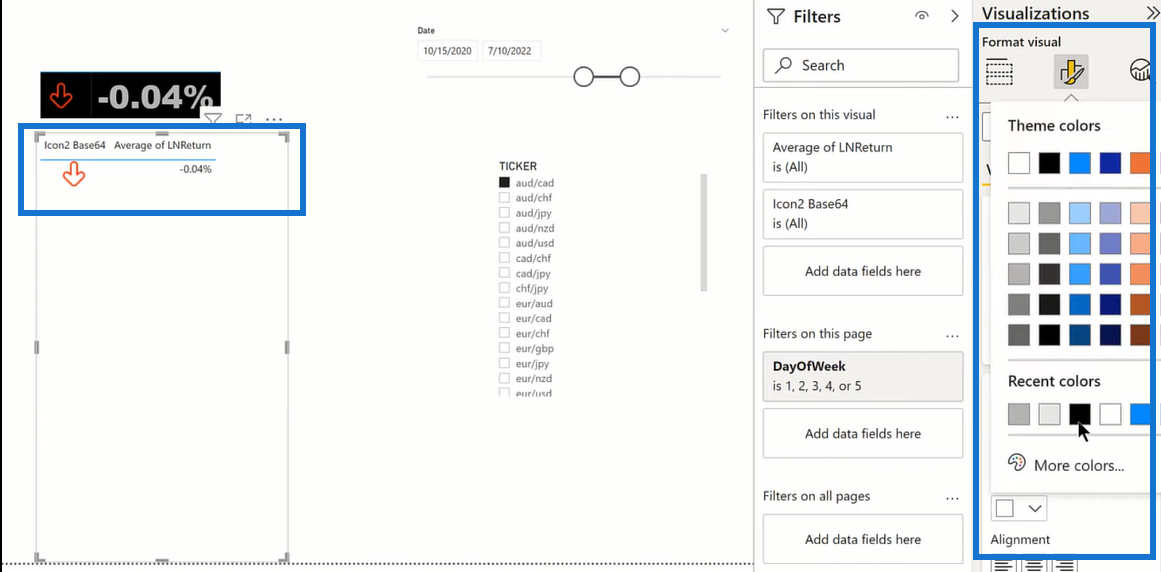1161x572 pixels.
Task: Pick orange in the Theme colors top row
Action: [1140, 163]
